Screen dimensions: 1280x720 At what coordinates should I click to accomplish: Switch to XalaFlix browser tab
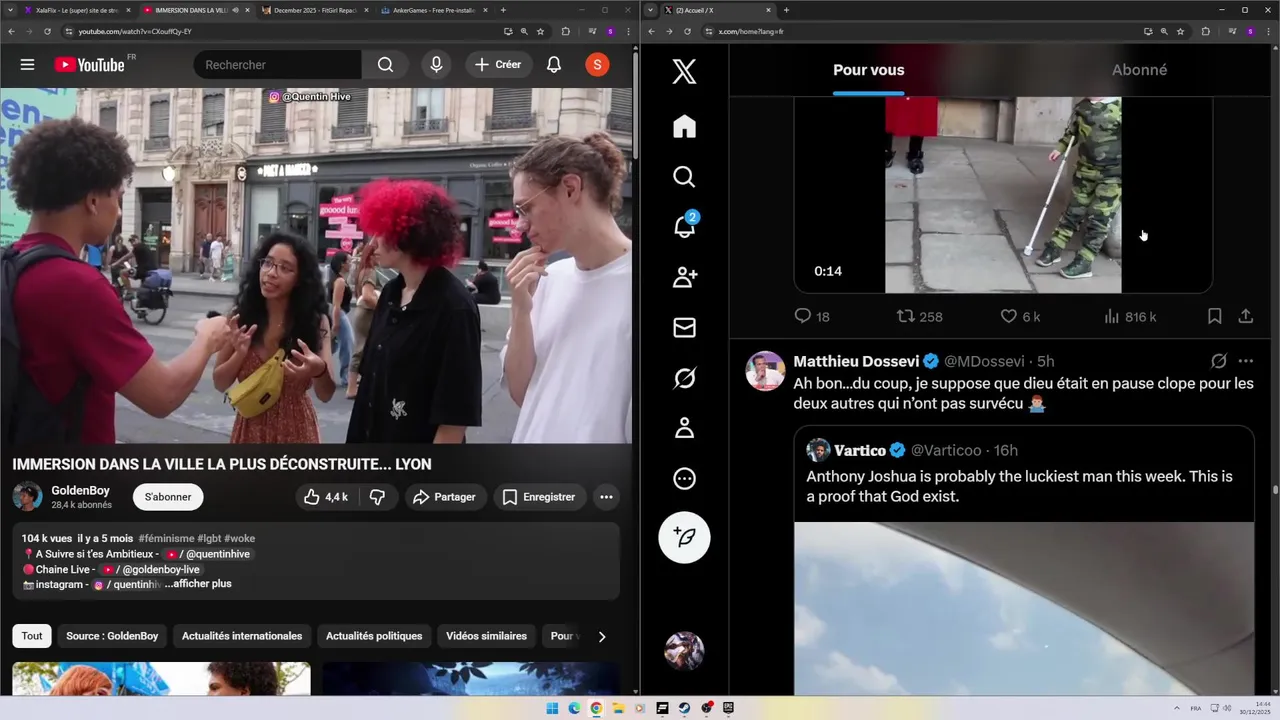pos(76,10)
